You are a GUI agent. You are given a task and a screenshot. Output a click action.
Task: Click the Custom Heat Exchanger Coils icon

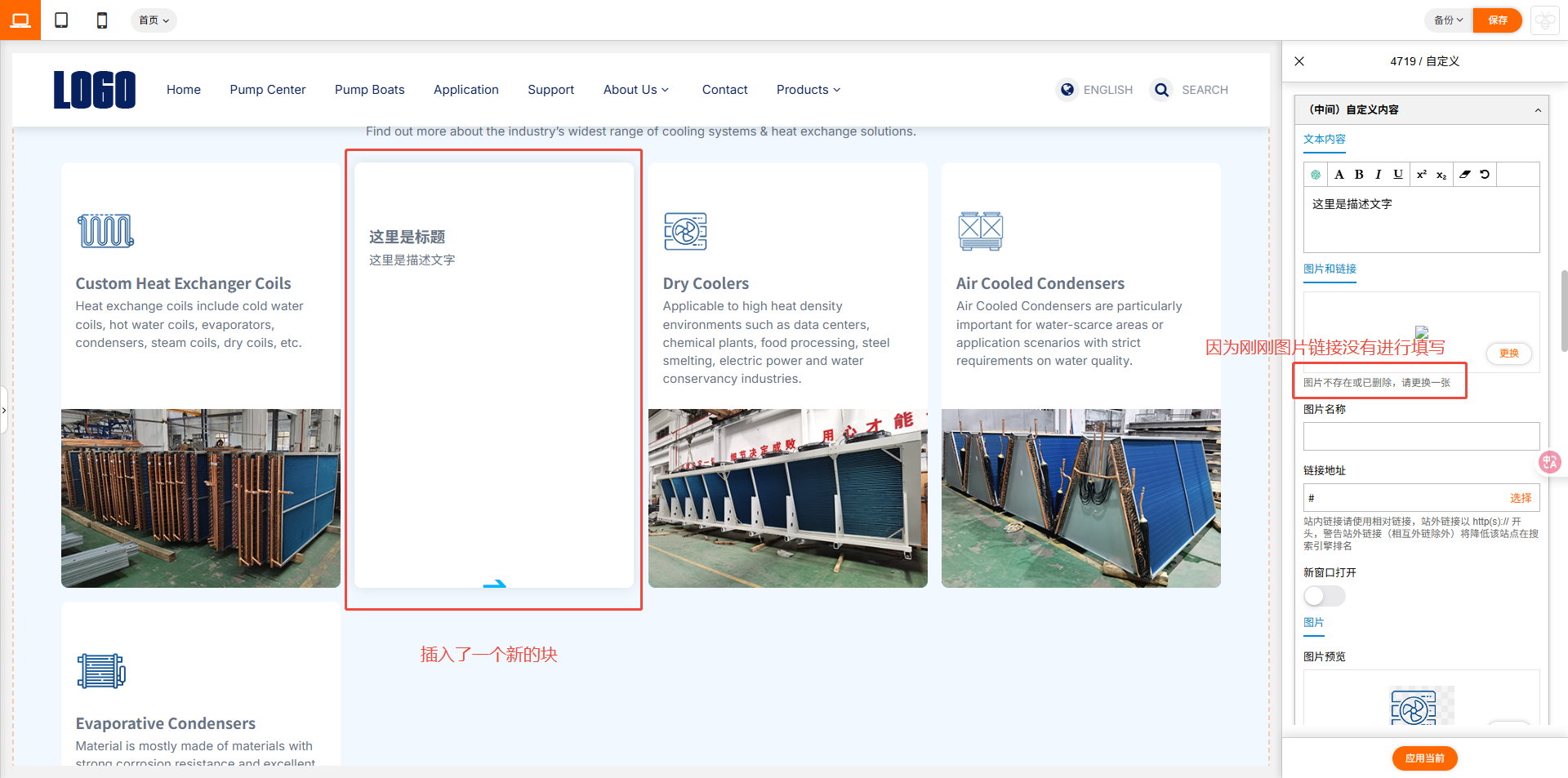click(x=105, y=230)
